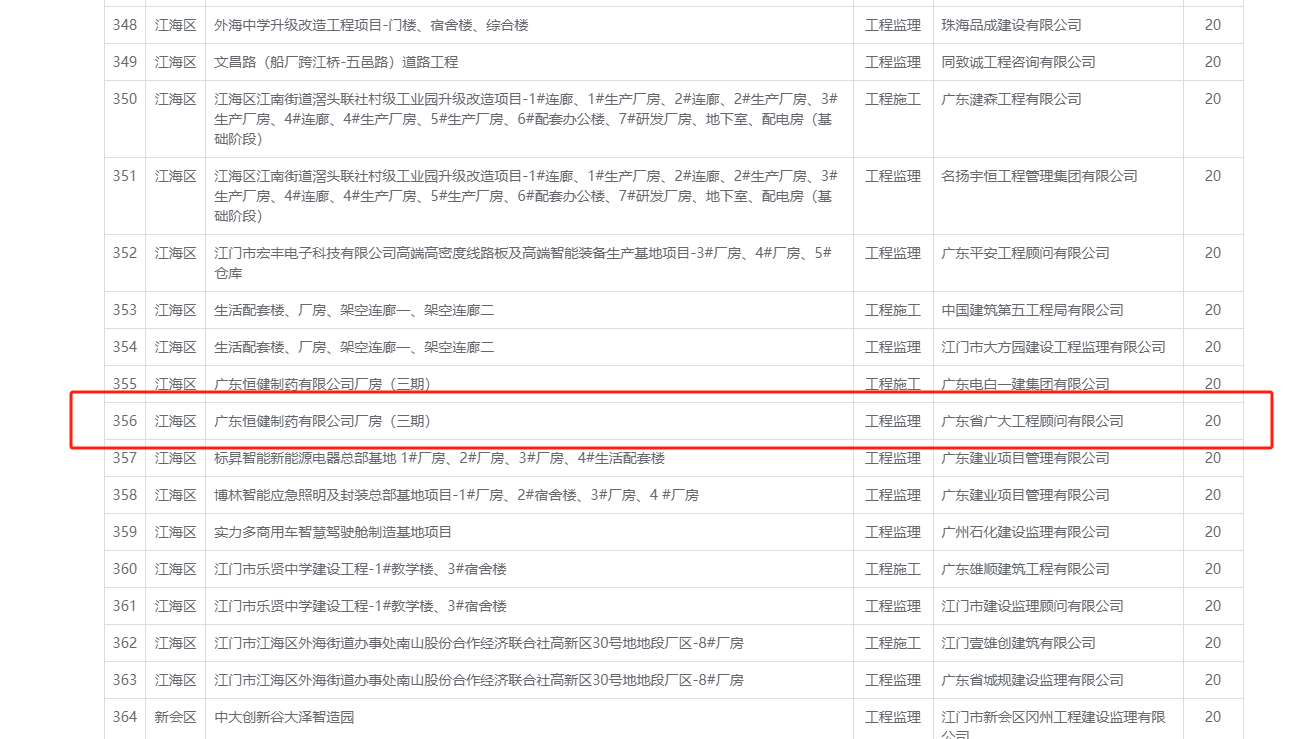Click '工程监理' in row 356
This screenshot has height=739, width=1297.
[893, 421]
